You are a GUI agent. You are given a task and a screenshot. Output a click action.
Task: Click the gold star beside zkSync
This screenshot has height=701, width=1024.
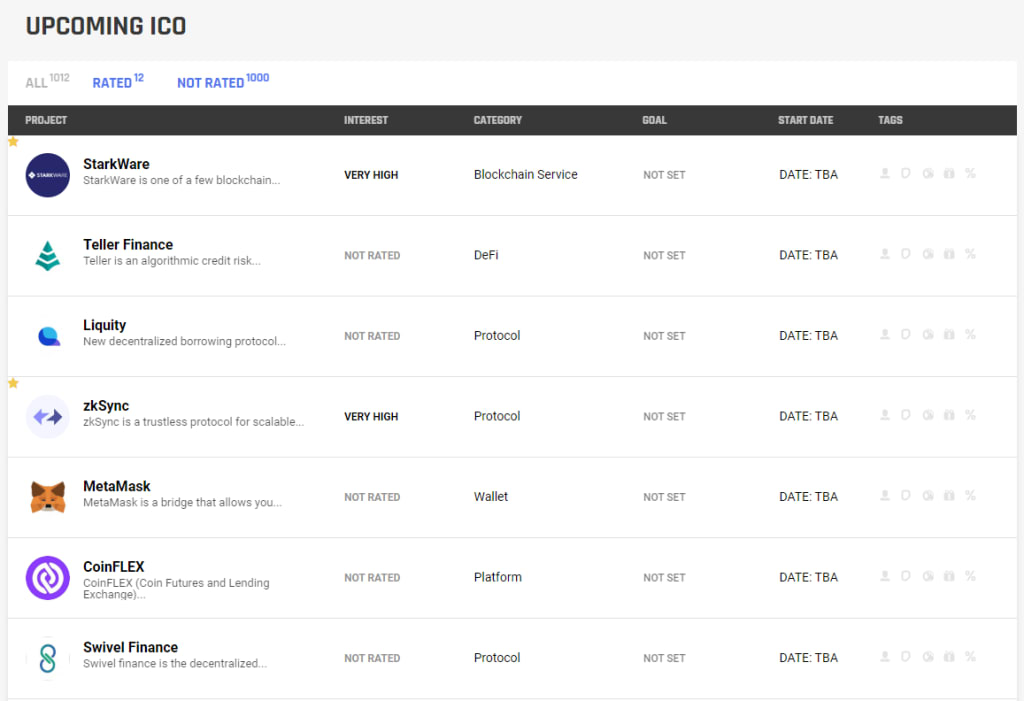tap(13, 383)
